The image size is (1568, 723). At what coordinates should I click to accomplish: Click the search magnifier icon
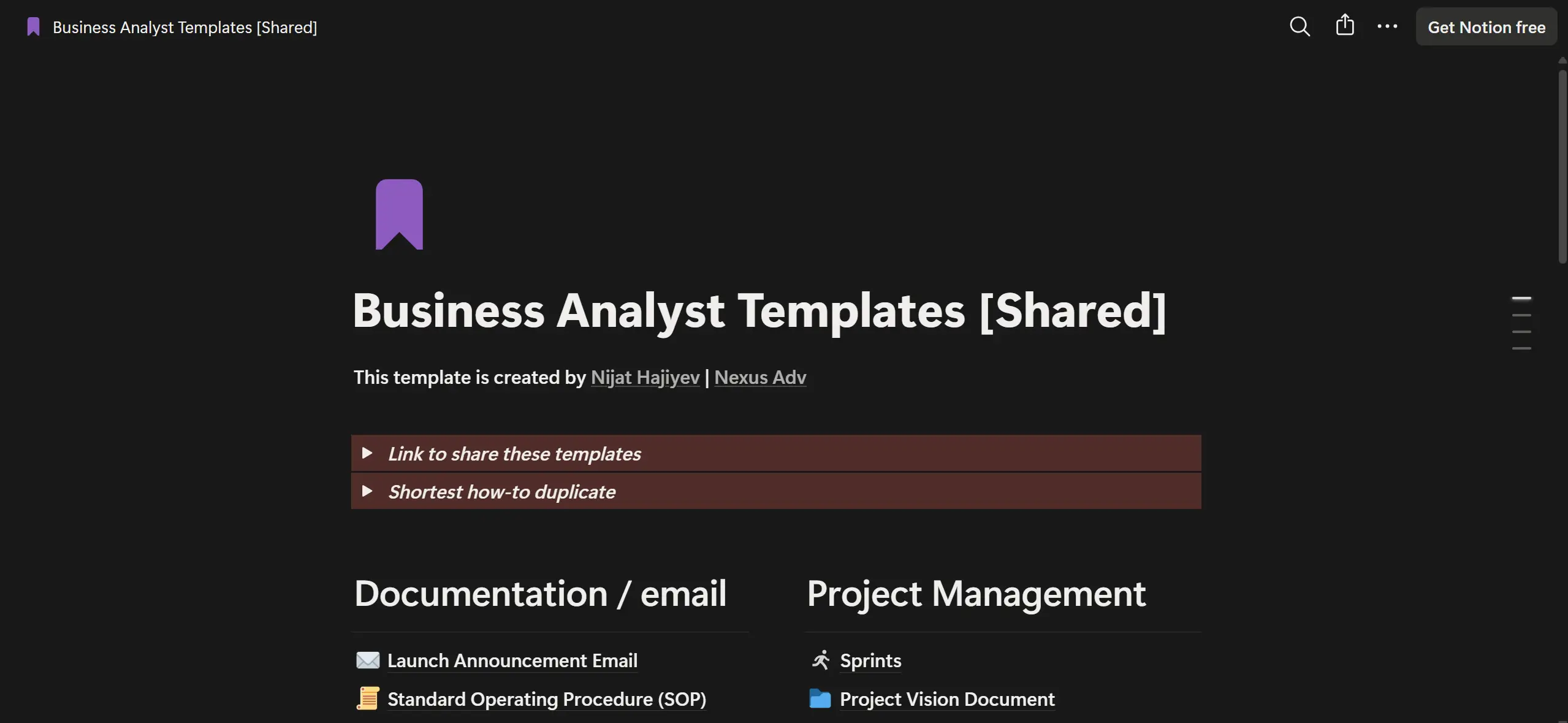click(1300, 26)
